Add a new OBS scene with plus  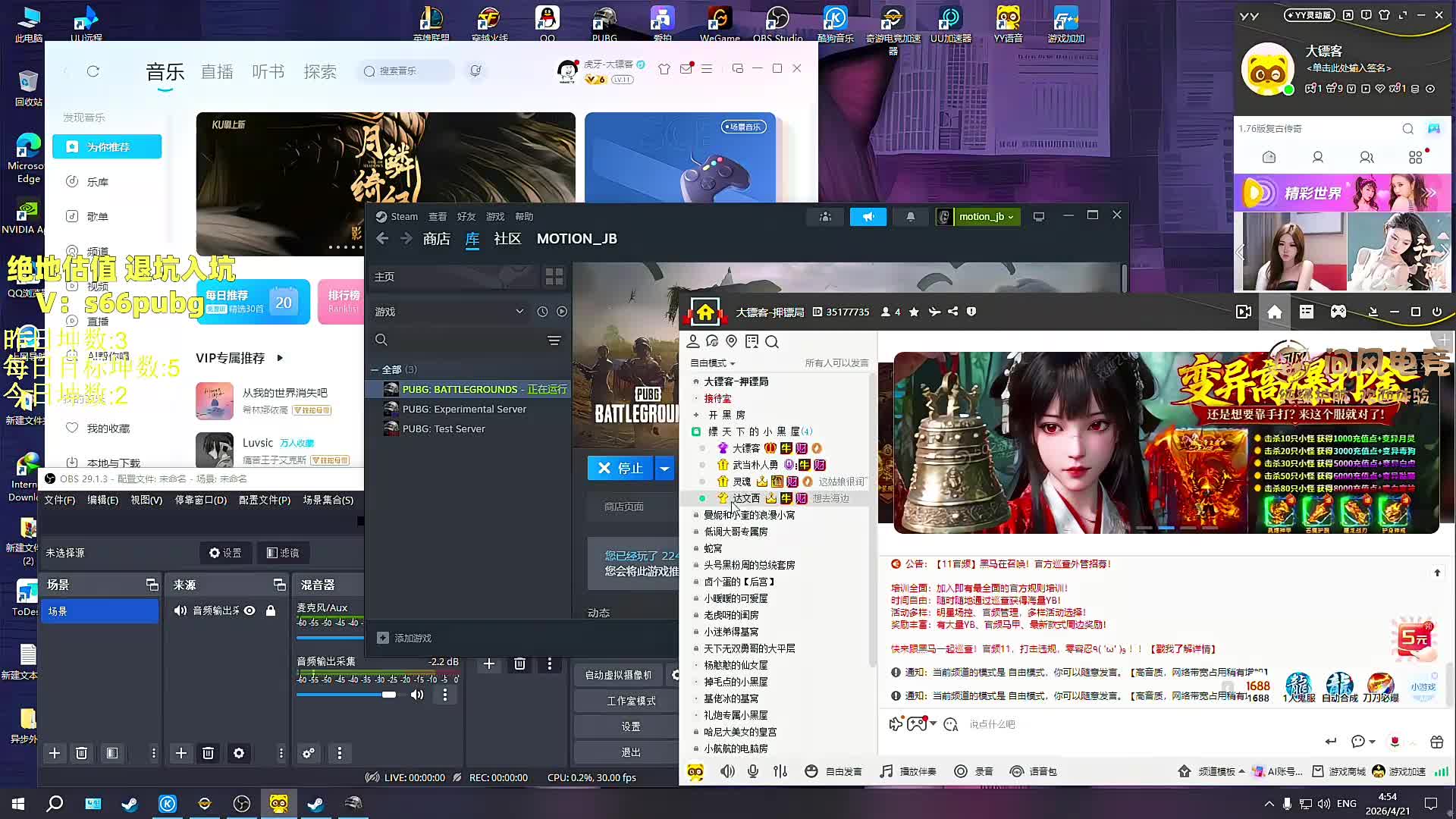click(55, 753)
